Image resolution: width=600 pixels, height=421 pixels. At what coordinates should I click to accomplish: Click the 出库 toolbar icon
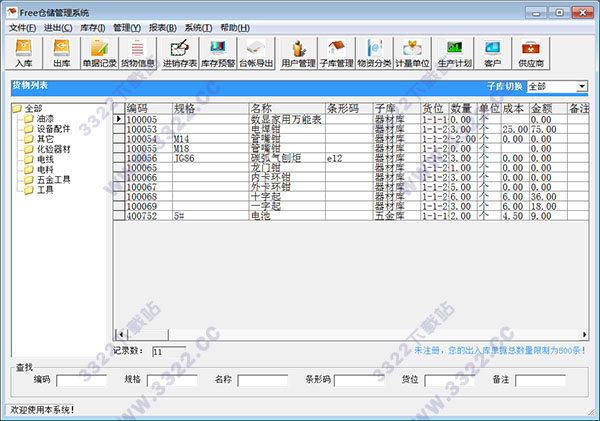[x=61, y=53]
